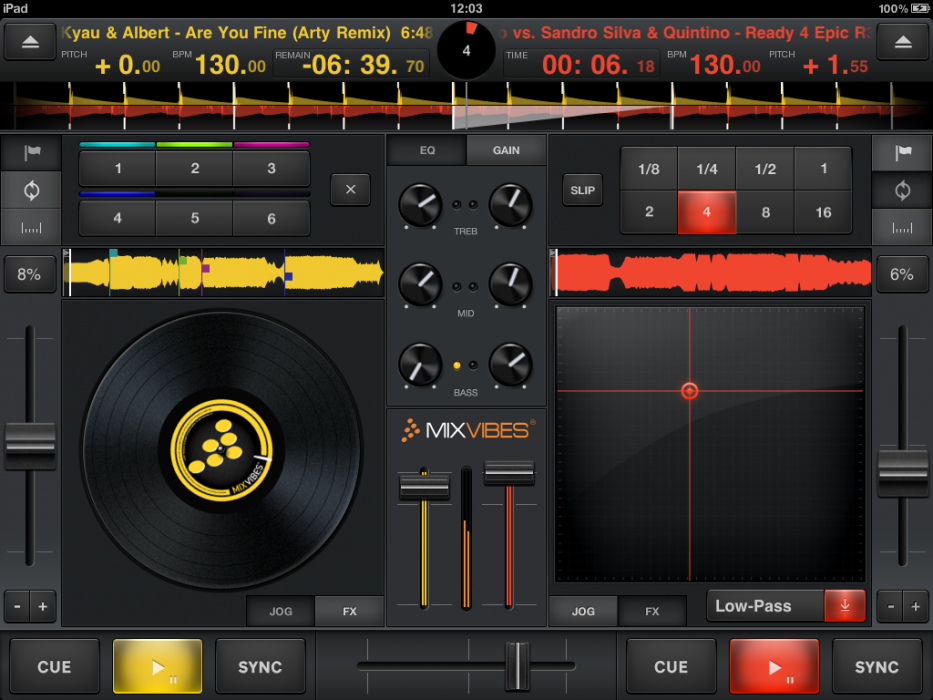Seek in right deck red waveform overview
The width and height of the screenshot is (933, 700).
710,273
